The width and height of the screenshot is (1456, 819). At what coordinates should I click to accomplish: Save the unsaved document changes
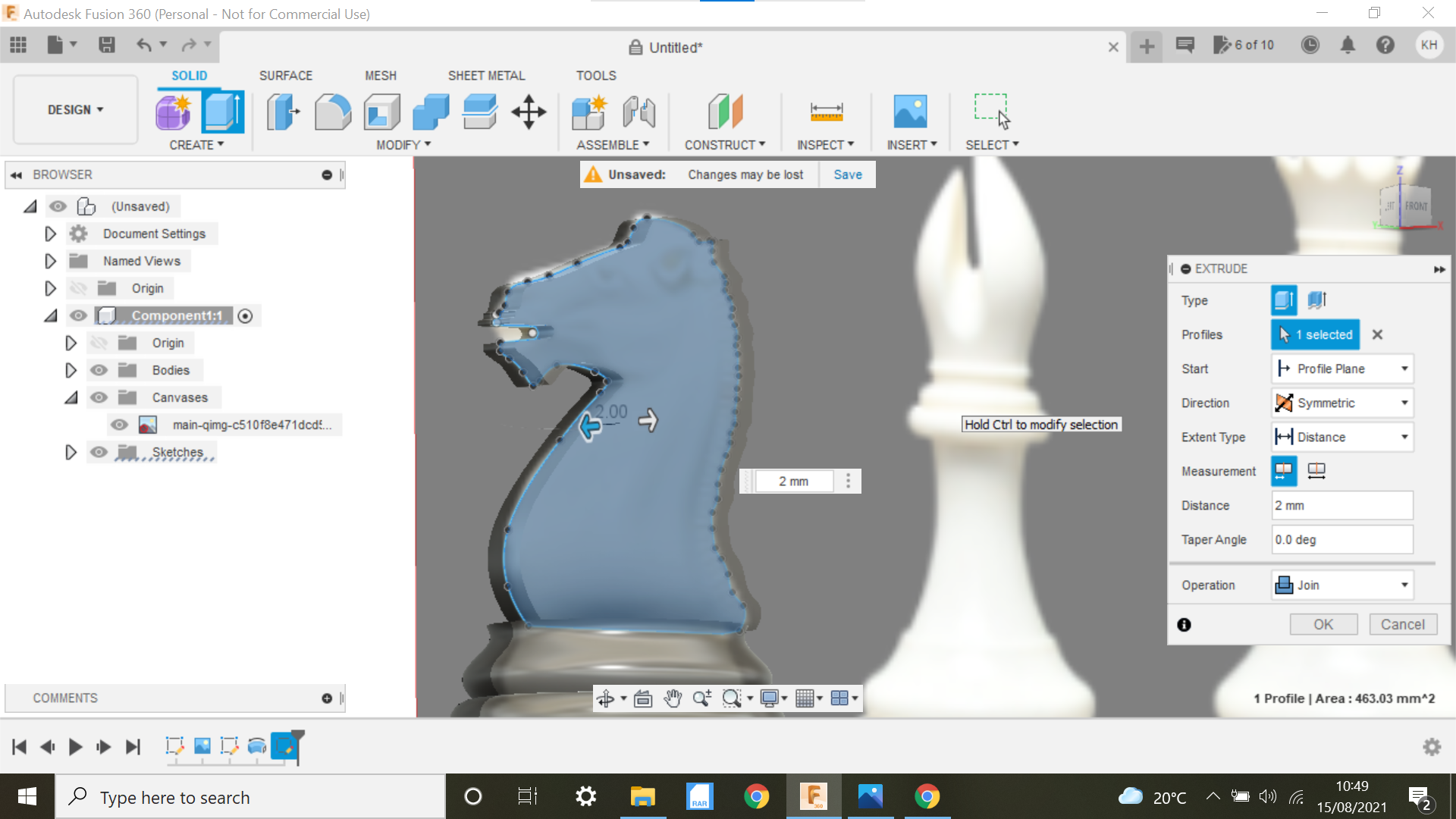847,174
